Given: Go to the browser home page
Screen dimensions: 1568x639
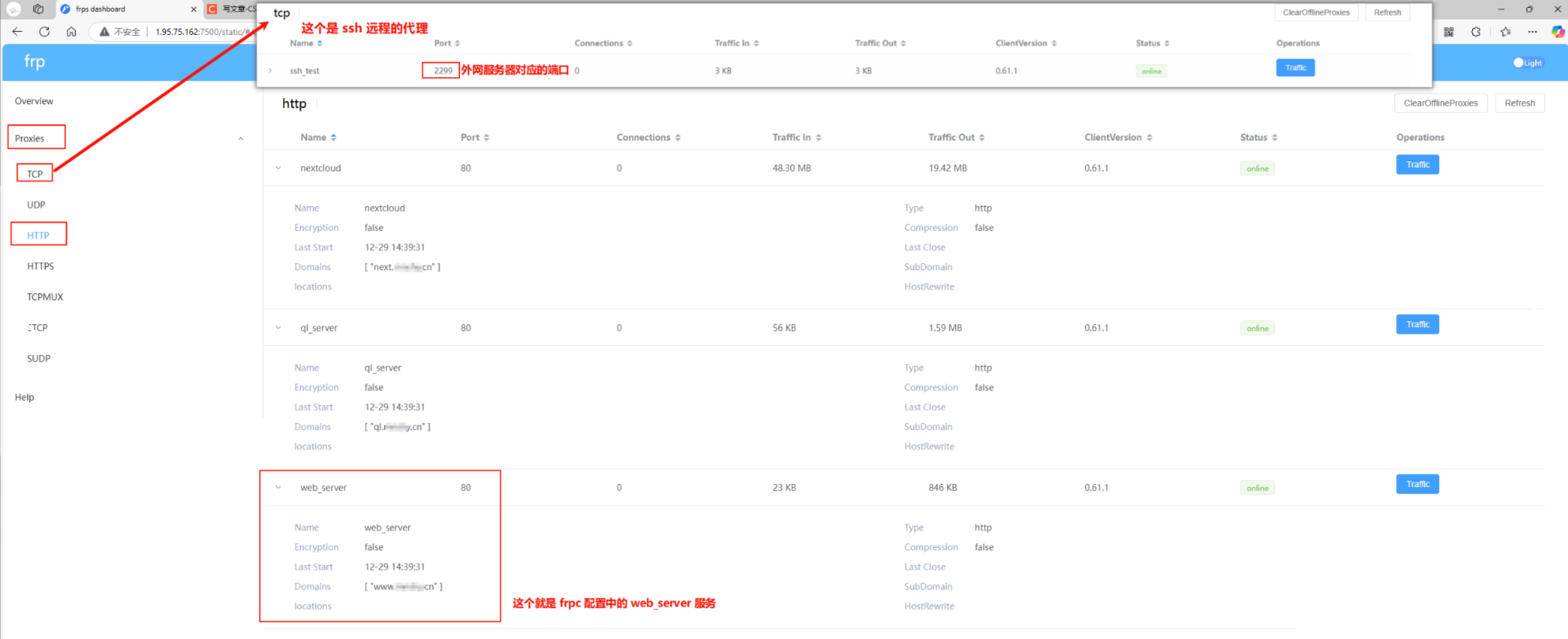Looking at the screenshot, I should (x=71, y=32).
